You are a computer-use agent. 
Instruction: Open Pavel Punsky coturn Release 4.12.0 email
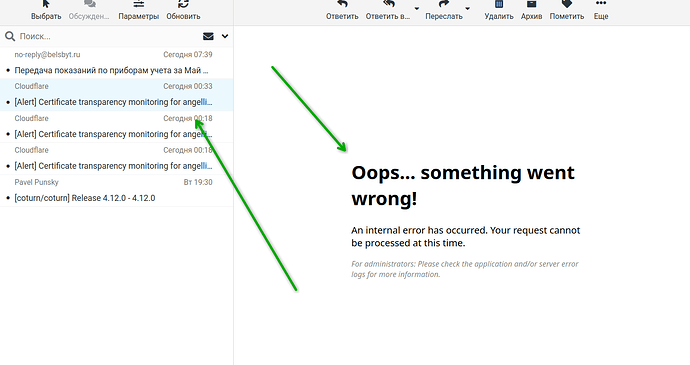(117, 190)
